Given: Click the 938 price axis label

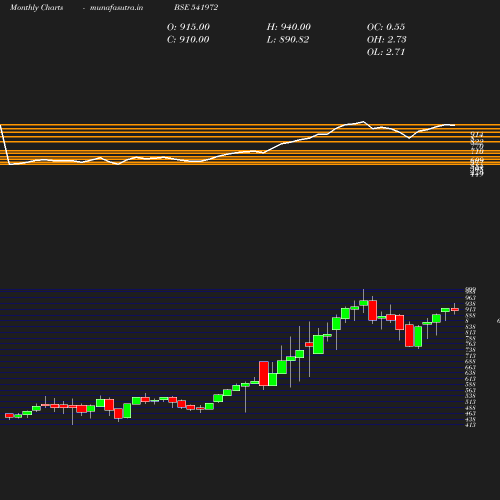Looking at the screenshot, I should pyautogui.click(x=470, y=304).
